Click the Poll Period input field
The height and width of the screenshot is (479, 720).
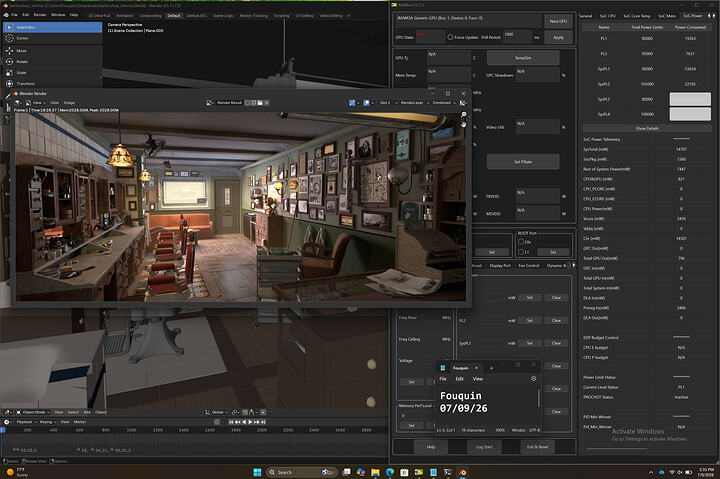click(518, 37)
